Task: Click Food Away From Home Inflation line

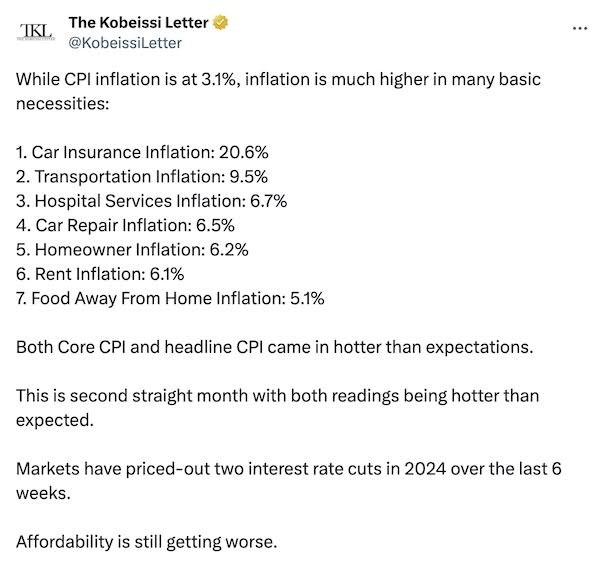Action: tap(170, 298)
